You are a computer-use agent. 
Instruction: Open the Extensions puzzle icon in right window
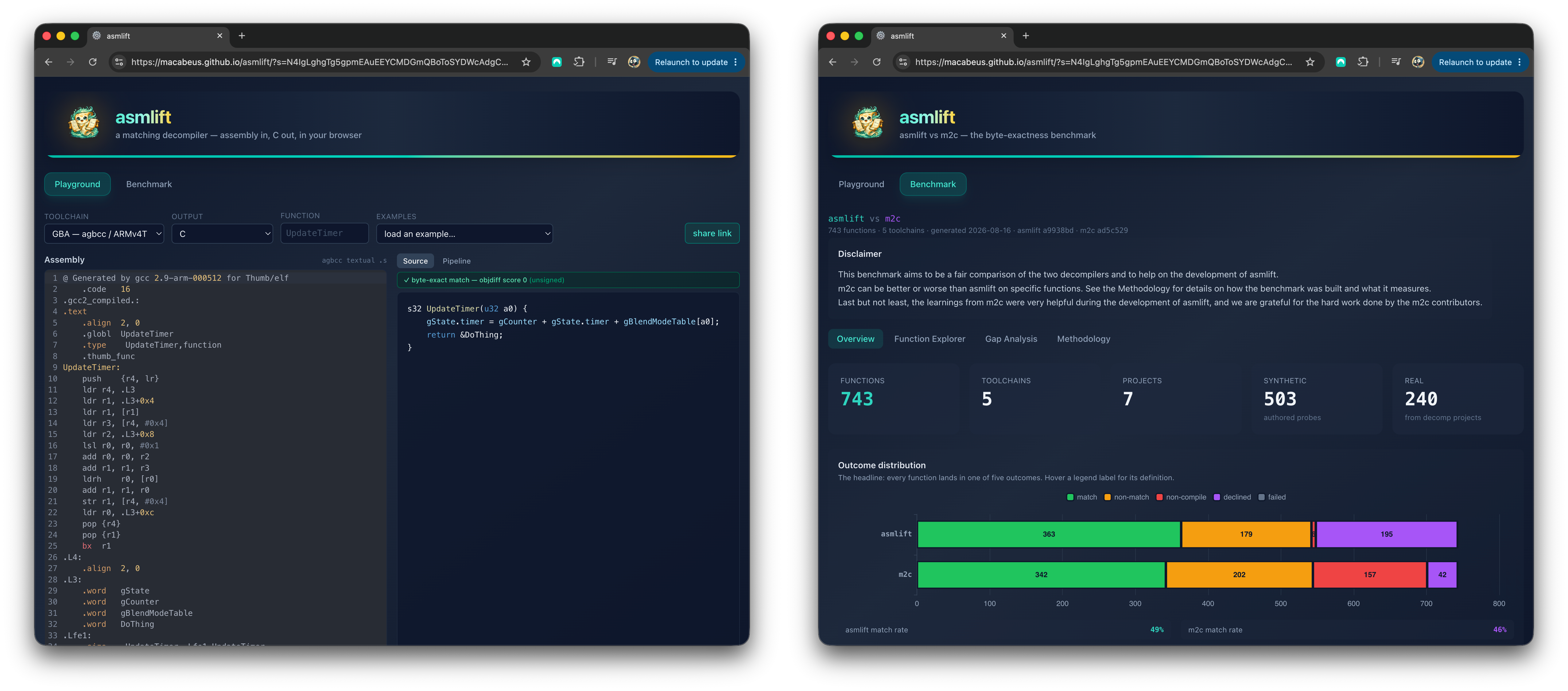tap(1363, 62)
